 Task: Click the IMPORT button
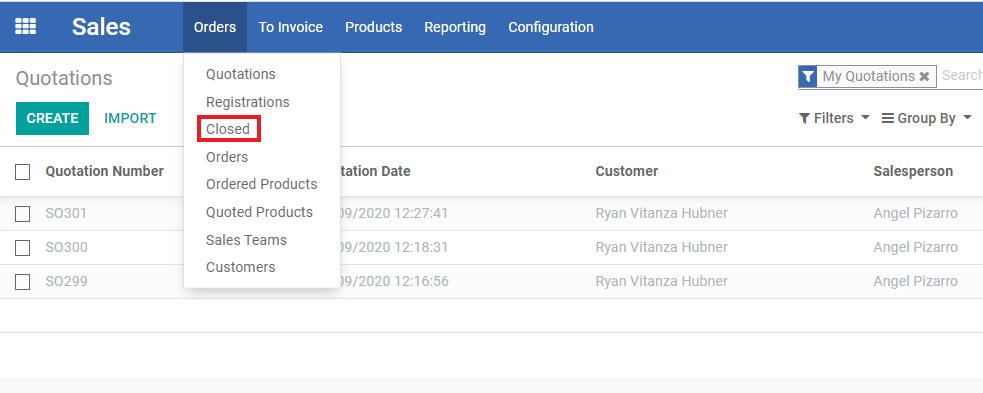[x=130, y=118]
